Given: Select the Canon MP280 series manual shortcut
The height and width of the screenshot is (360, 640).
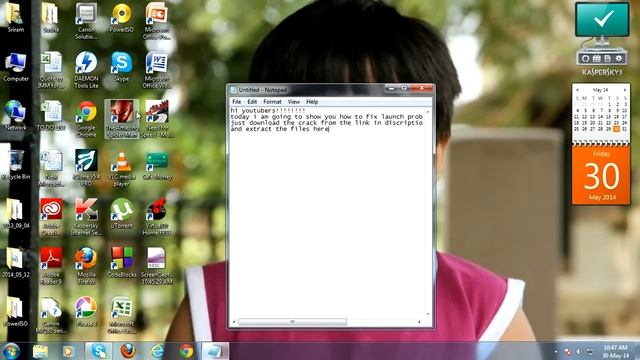Looking at the screenshot, I should click(51, 315).
